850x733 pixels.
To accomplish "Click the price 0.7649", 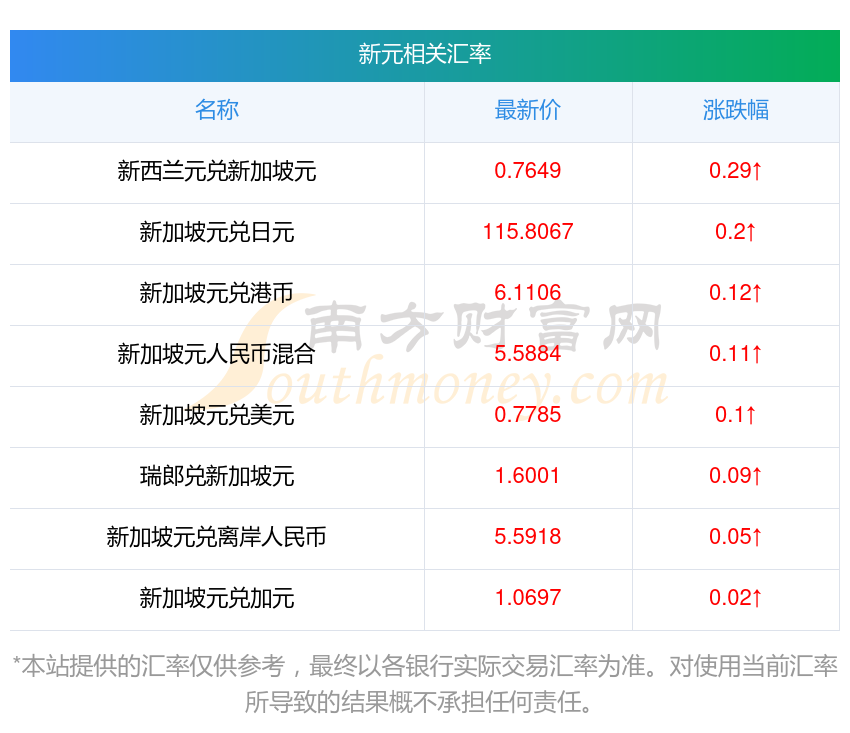I will (x=527, y=171).
